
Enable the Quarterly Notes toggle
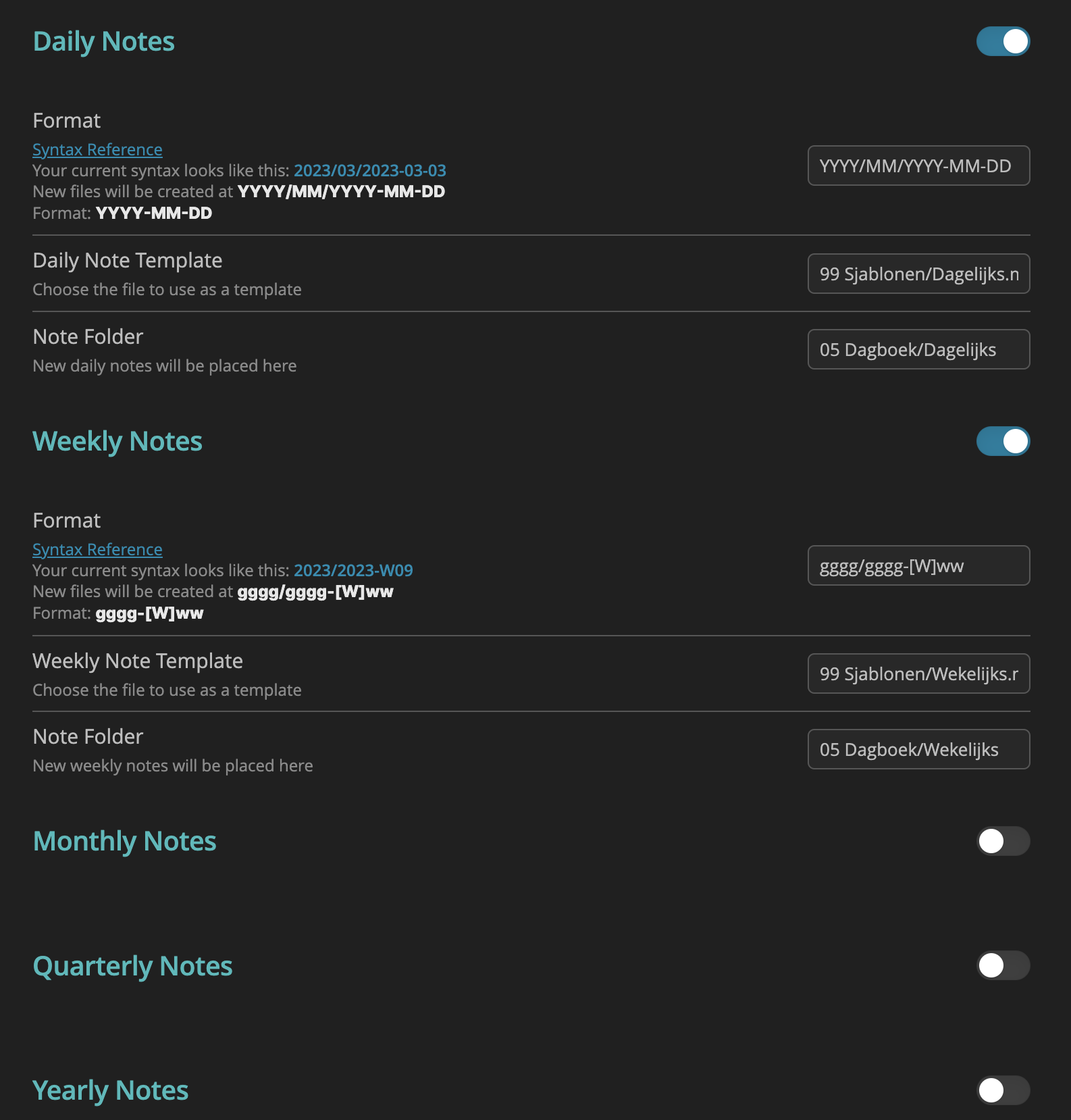(x=1003, y=966)
